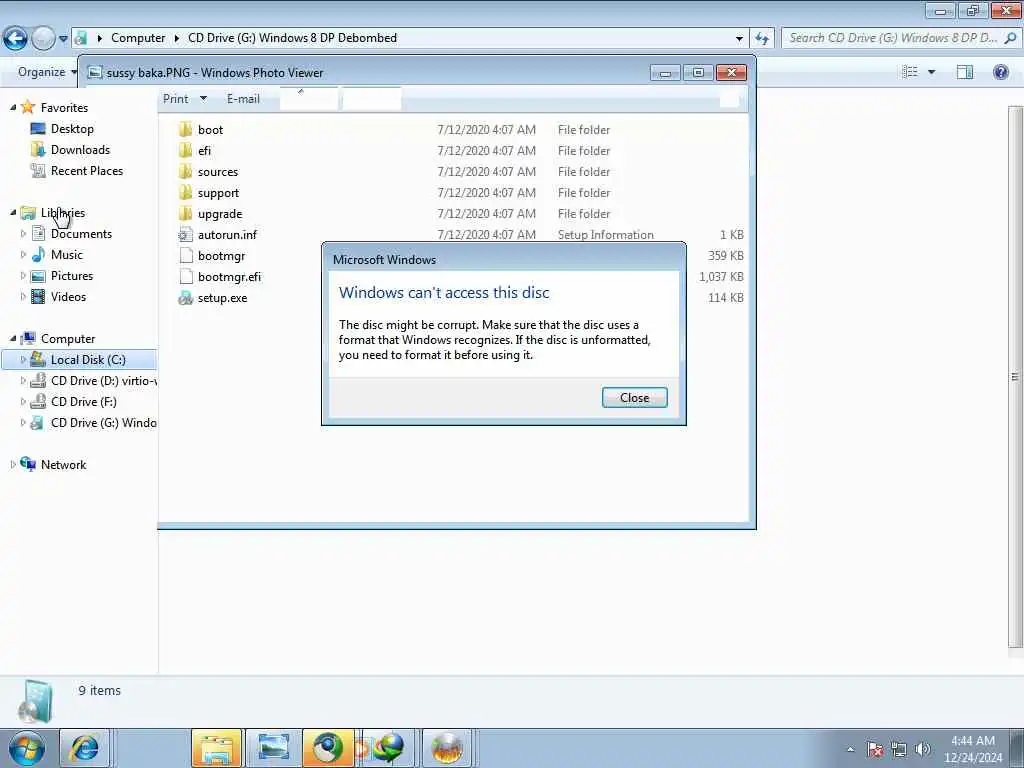Switch to Photo Viewer taskbar button
The height and width of the screenshot is (768, 1024).
(x=274, y=748)
